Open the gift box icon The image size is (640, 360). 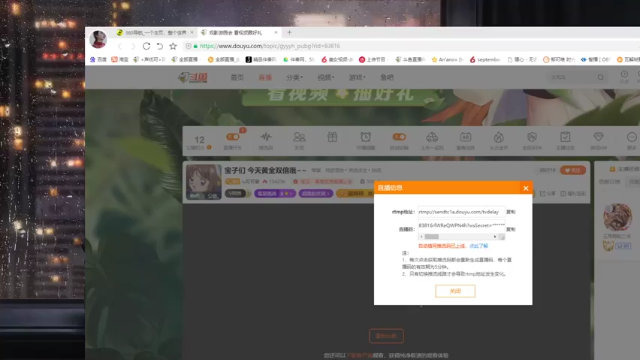[332, 137]
